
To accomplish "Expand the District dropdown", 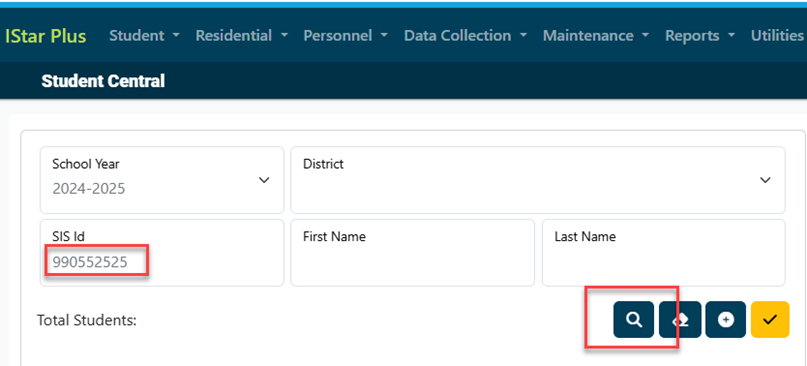I will (538, 180).
